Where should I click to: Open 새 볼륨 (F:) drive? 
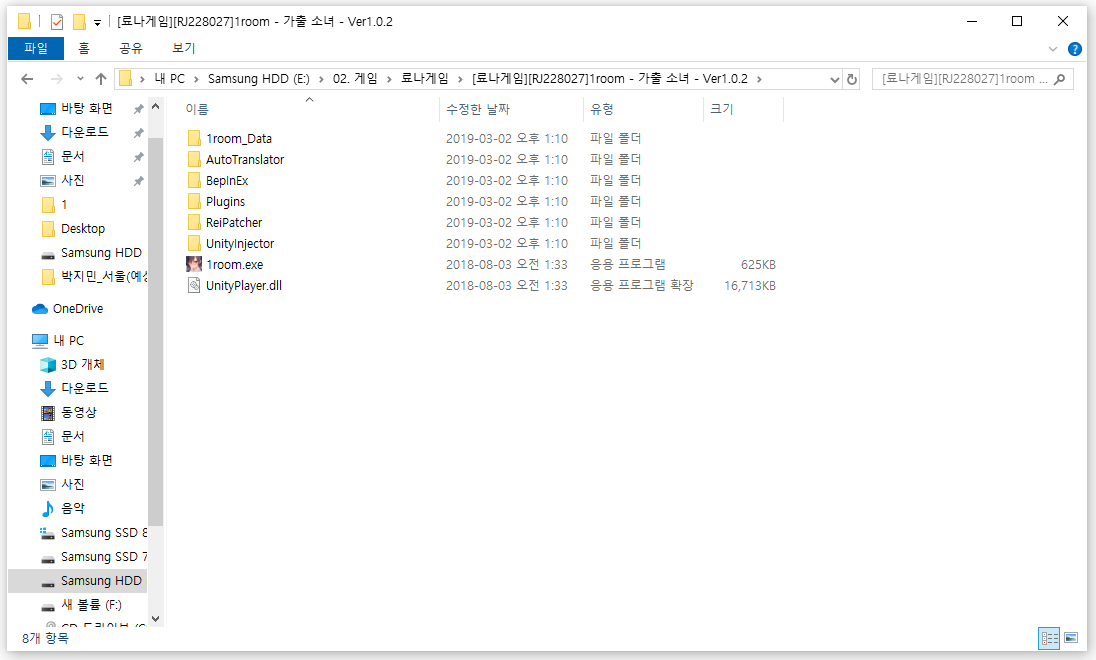coord(81,605)
